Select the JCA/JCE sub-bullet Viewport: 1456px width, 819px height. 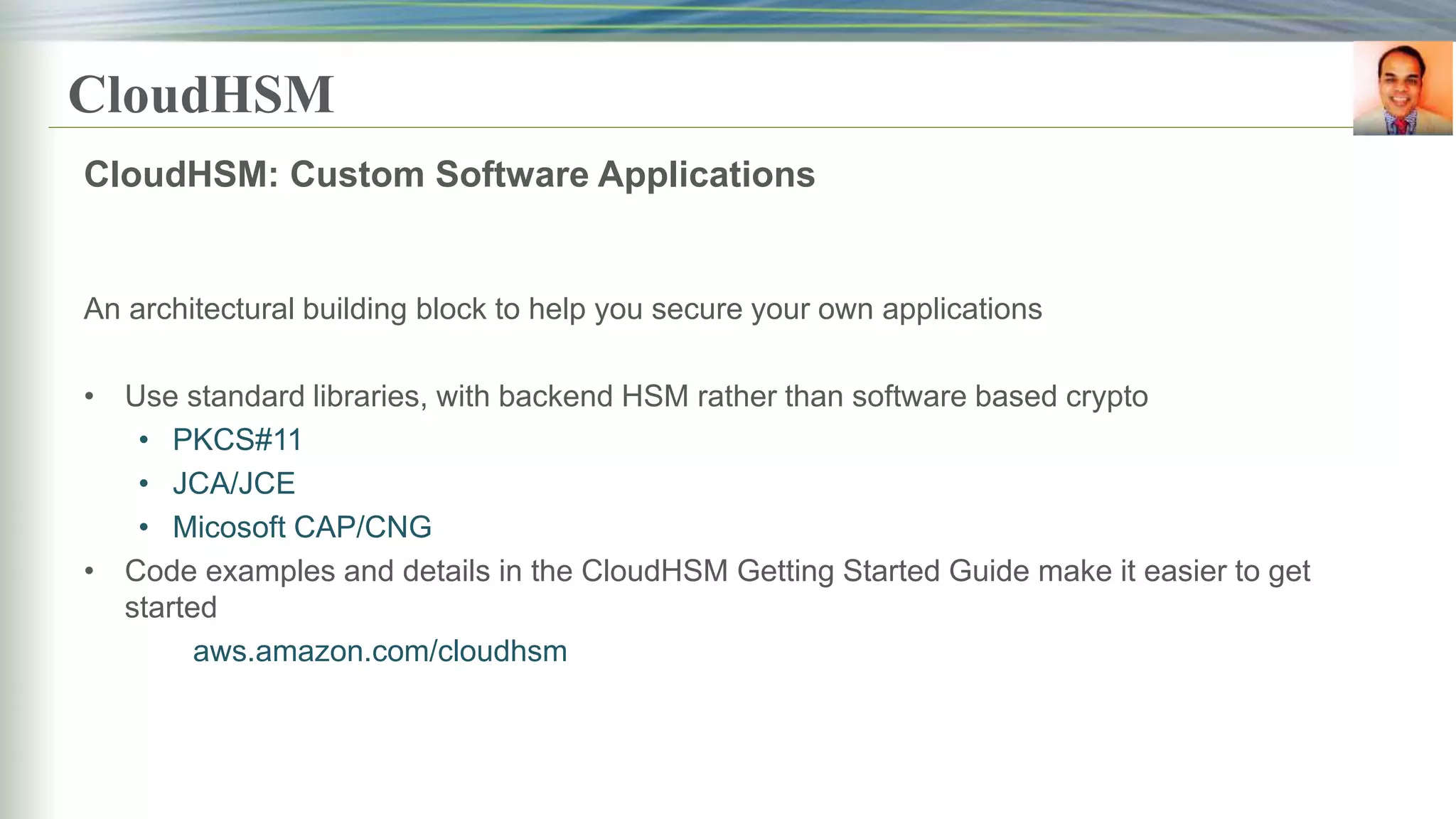(x=233, y=483)
